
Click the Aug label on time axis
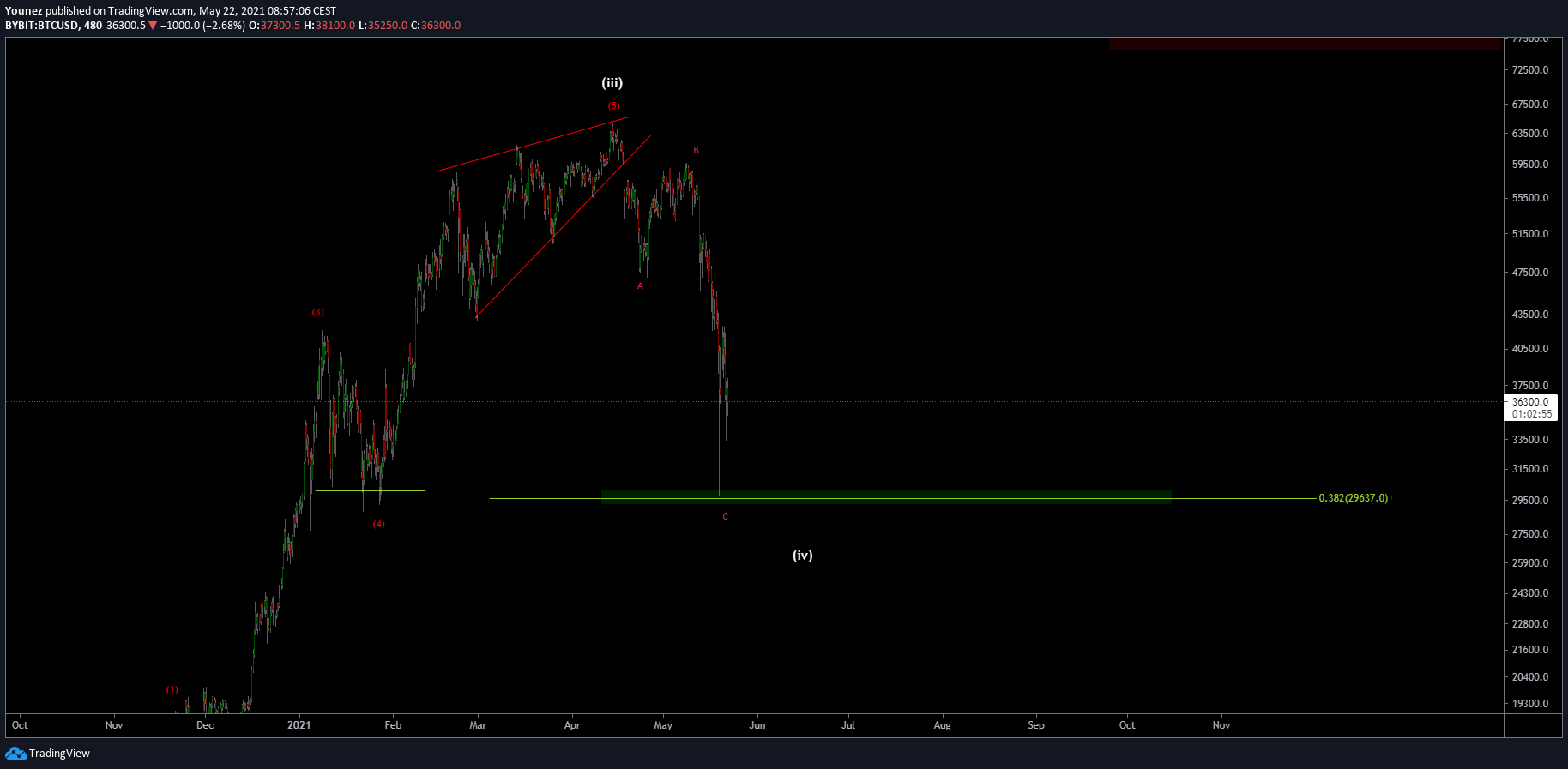pyautogui.click(x=942, y=725)
